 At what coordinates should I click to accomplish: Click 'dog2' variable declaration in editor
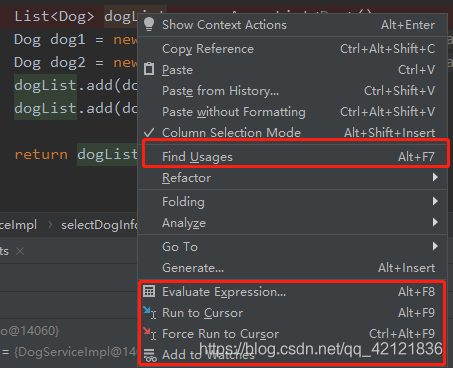click(68, 62)
